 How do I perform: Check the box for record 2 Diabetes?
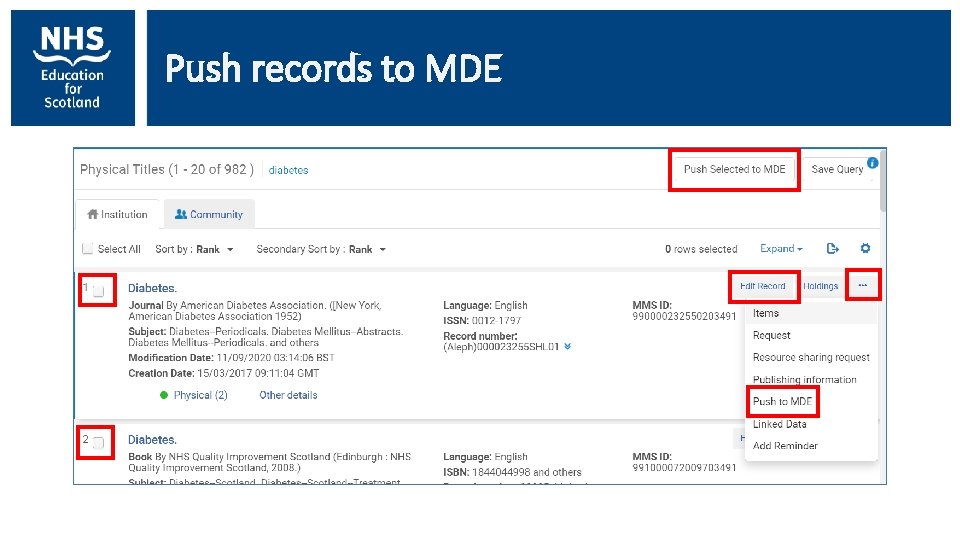tap(99, 443)
